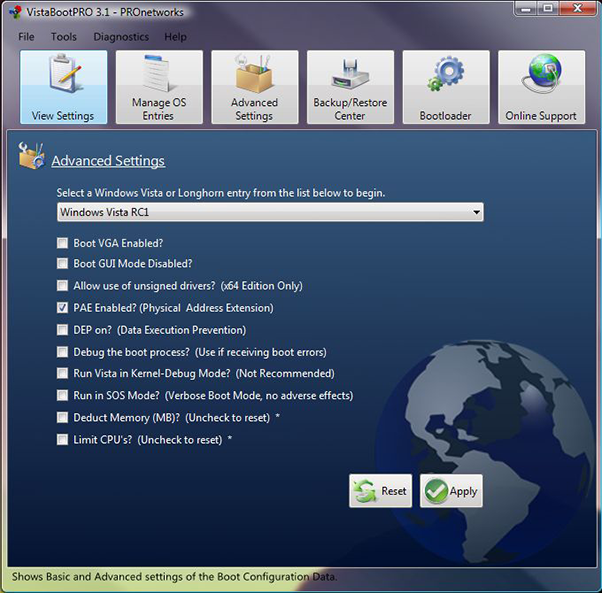Viewport: 602px width, 593px height.
Task: Click the status bar text about Boot Configuration Data
Action: coord(174,577)
